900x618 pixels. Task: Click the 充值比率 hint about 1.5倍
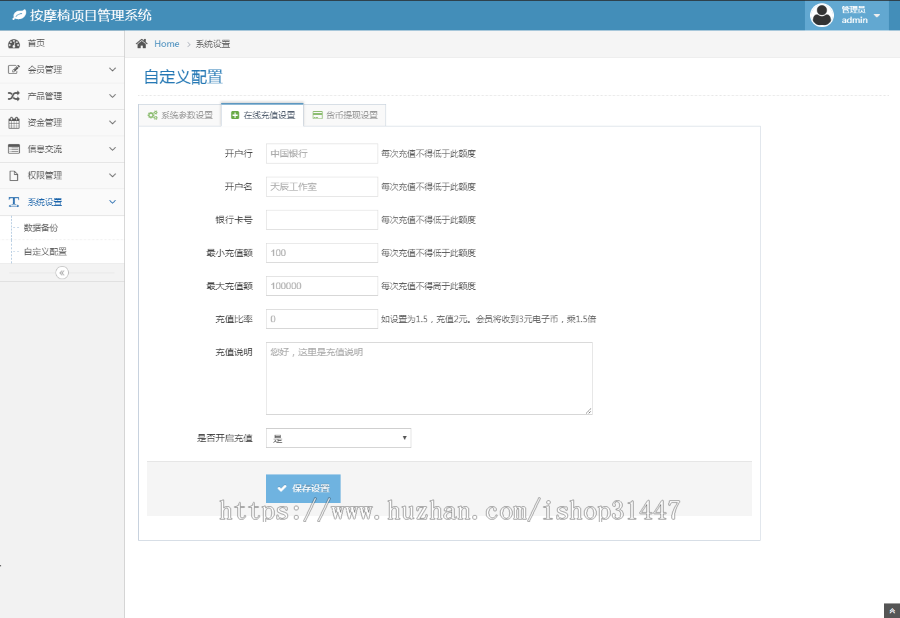point(488,319)
